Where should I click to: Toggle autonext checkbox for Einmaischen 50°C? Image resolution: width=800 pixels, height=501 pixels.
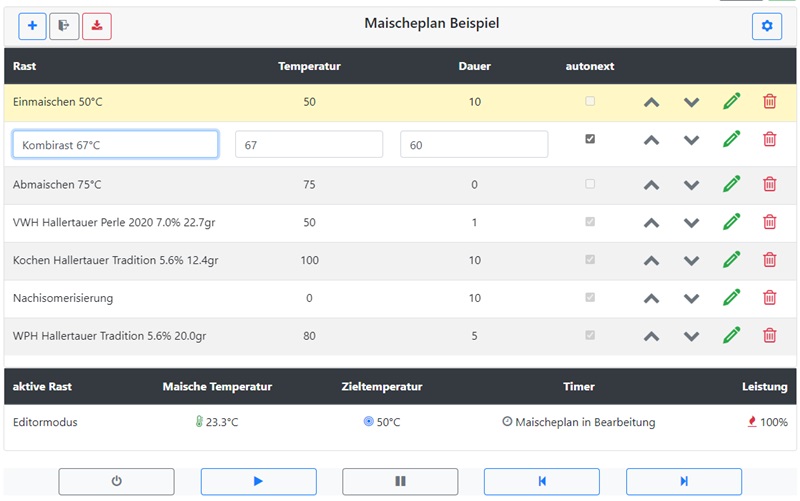(x=590, y=102)
